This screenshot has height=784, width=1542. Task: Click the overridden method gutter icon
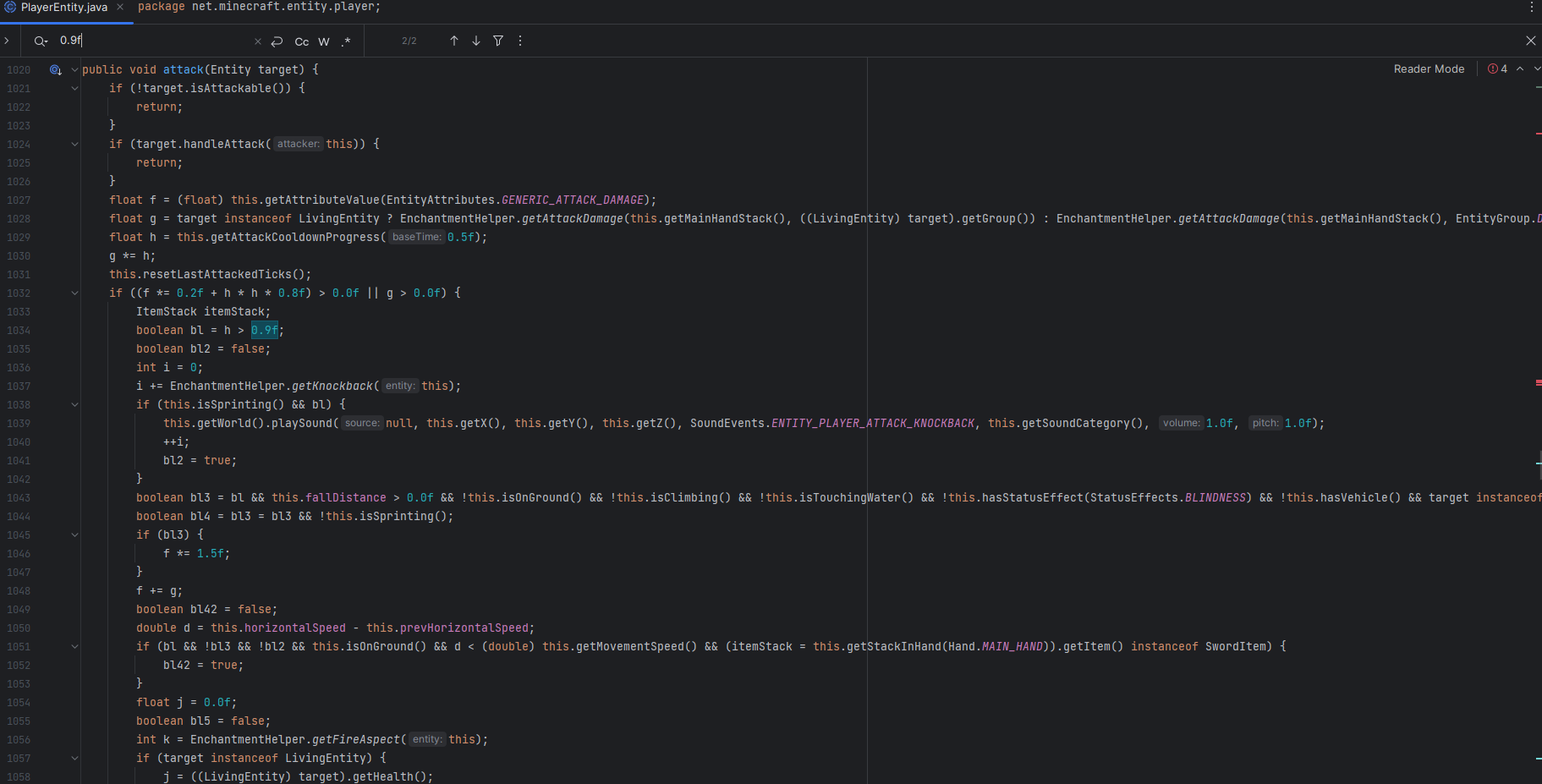point(56,70)
